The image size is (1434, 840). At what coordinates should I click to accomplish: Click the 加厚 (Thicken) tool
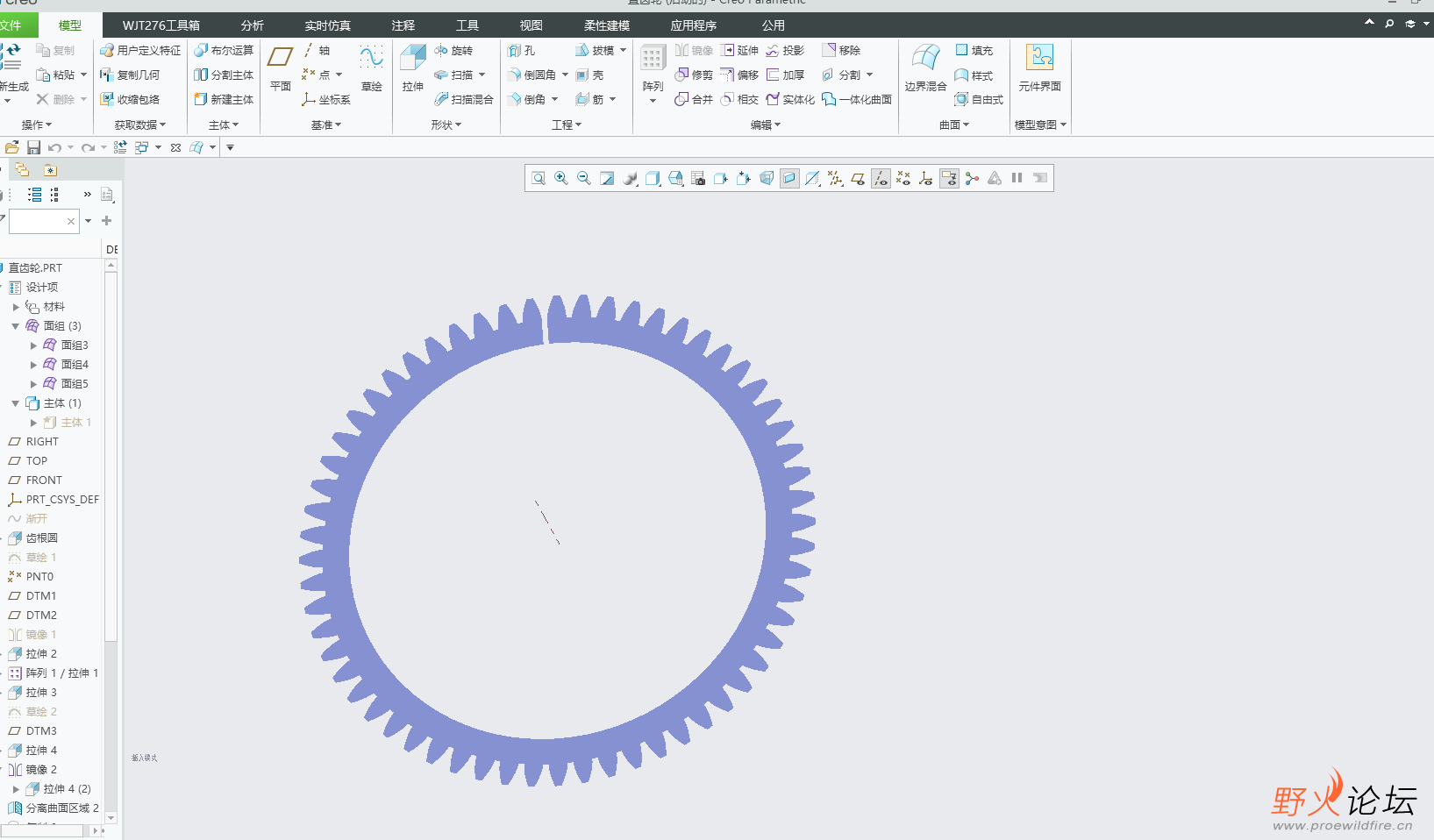pos(785,75)
